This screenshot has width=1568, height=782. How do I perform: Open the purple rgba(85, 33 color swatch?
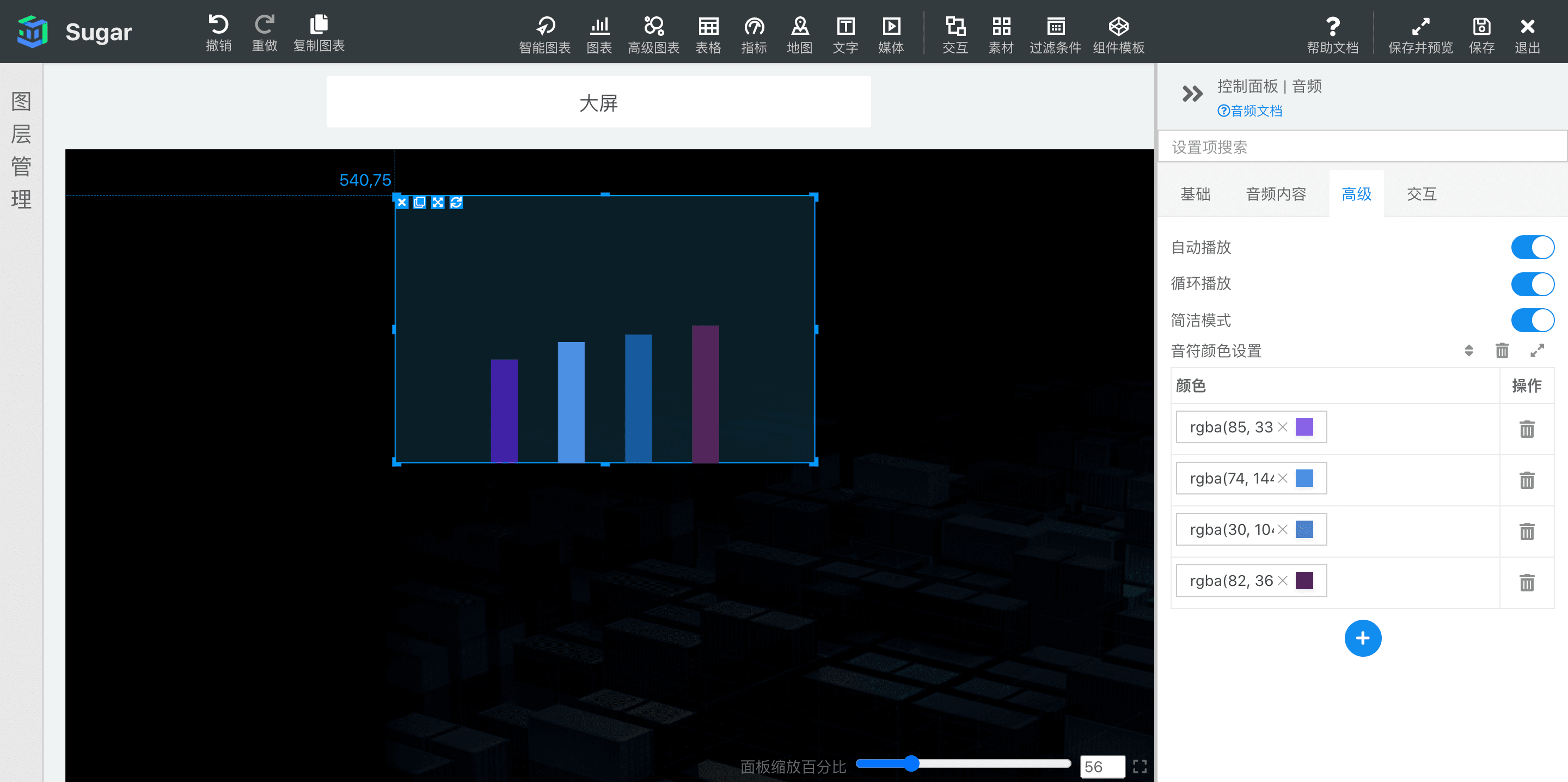[1304, 427]
